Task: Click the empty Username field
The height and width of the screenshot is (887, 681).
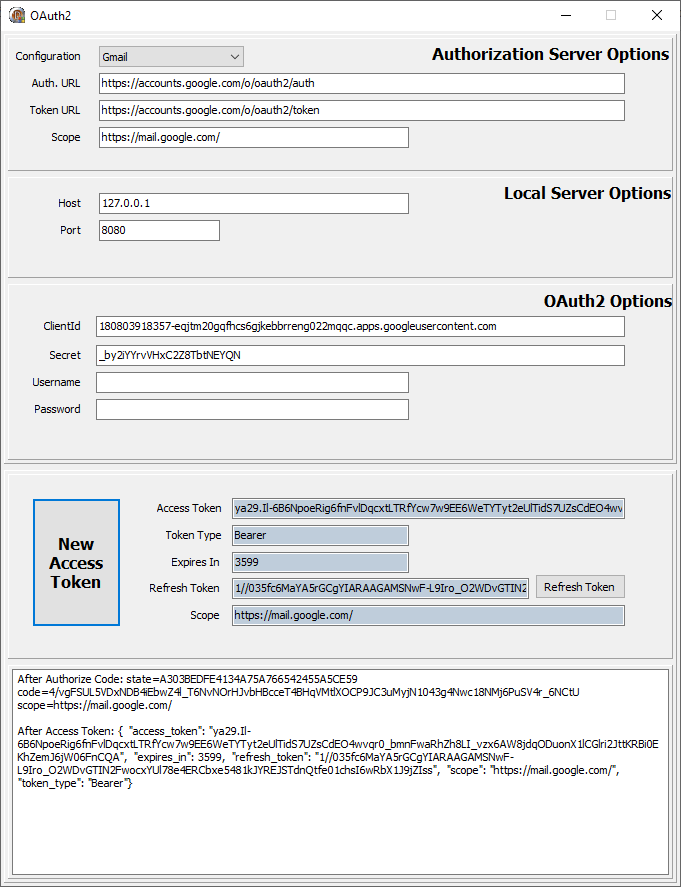Action: click(x=252, y=382)
